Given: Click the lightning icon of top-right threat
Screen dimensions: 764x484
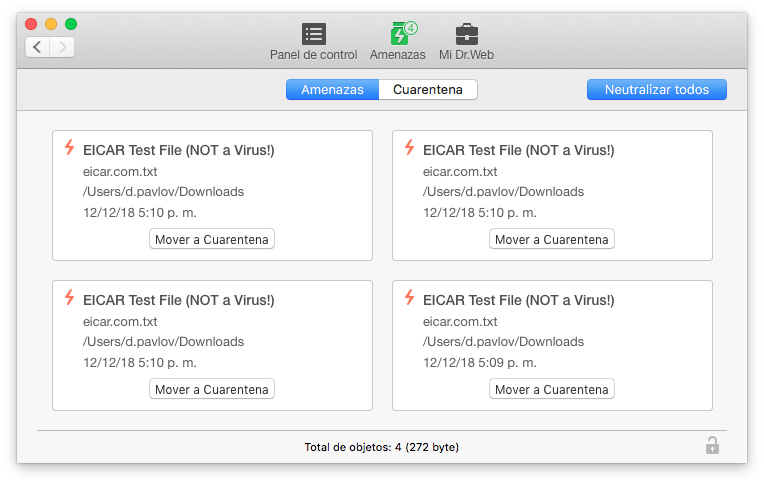Looking at the screenshot, I should tap(410, 147).
